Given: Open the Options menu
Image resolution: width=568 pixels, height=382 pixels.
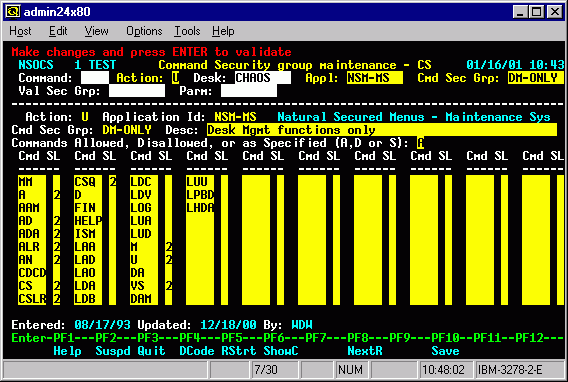Looking at the screenshot, I should point(144,31).
